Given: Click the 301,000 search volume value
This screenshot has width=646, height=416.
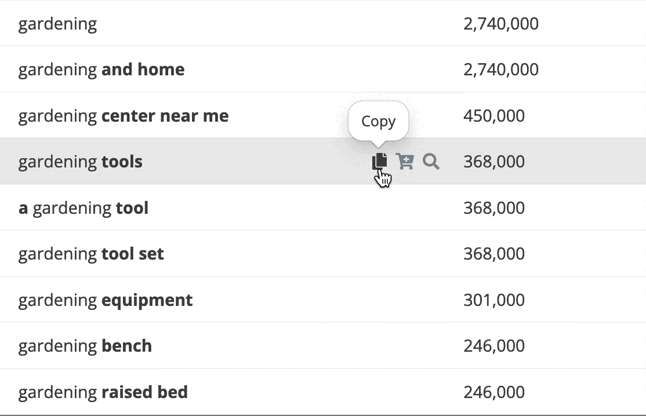Looking at the screenshot, I should pos(494,300).
